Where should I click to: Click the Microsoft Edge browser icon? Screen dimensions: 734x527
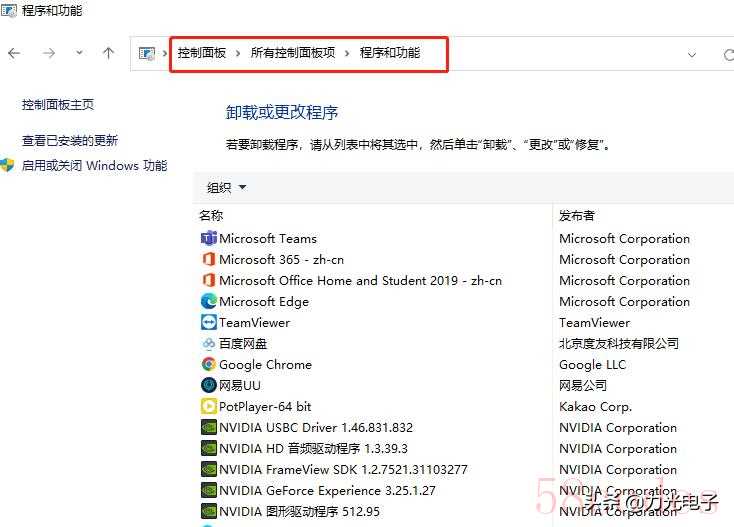(x=208, y=301)
